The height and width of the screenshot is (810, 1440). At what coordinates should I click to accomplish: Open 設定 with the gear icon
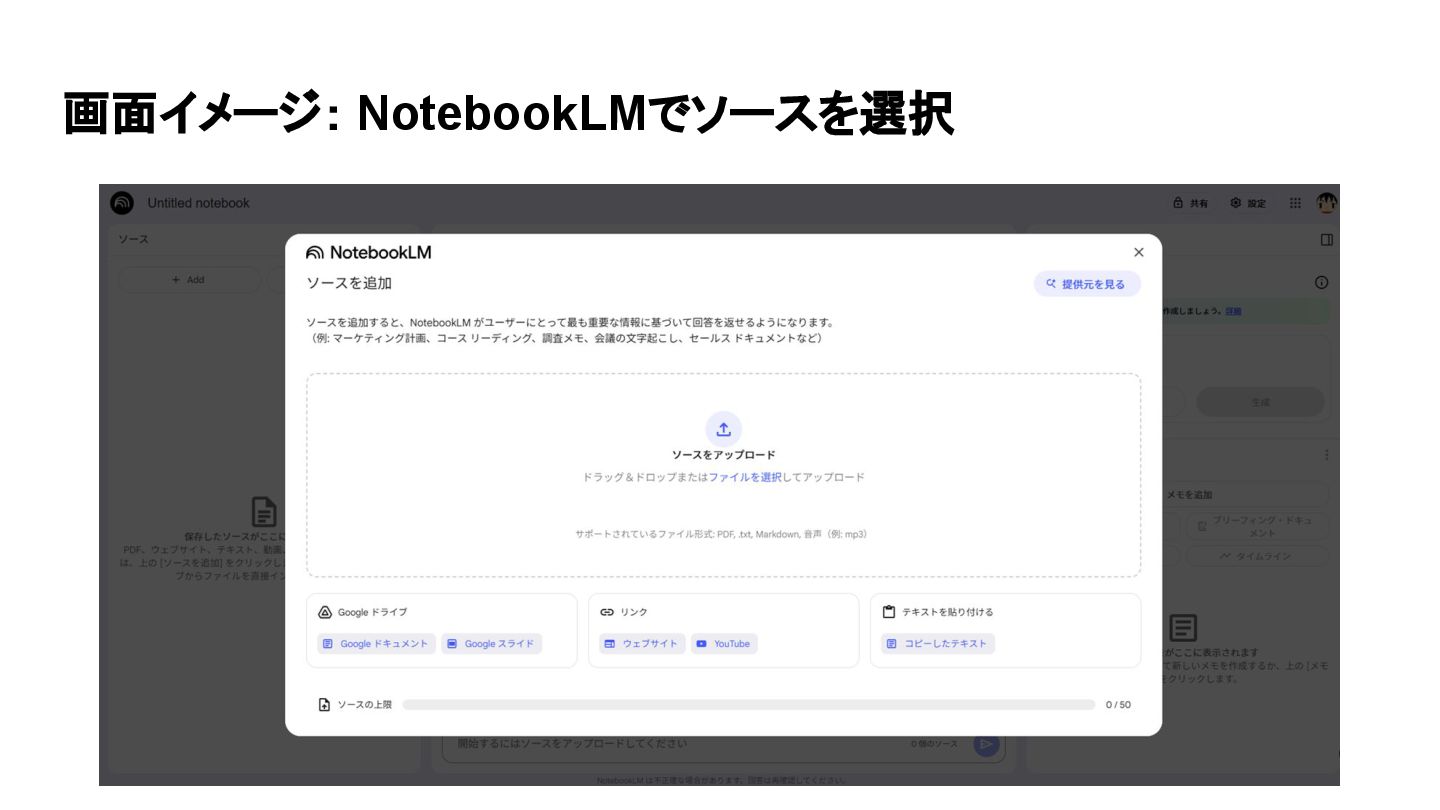tap(1248, 203)
